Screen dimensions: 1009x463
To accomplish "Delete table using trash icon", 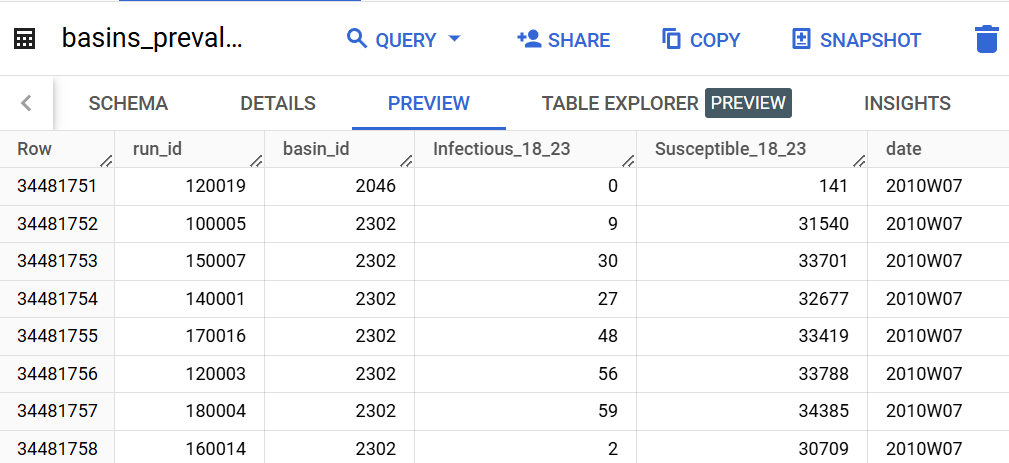I will (x=986, y=39).
